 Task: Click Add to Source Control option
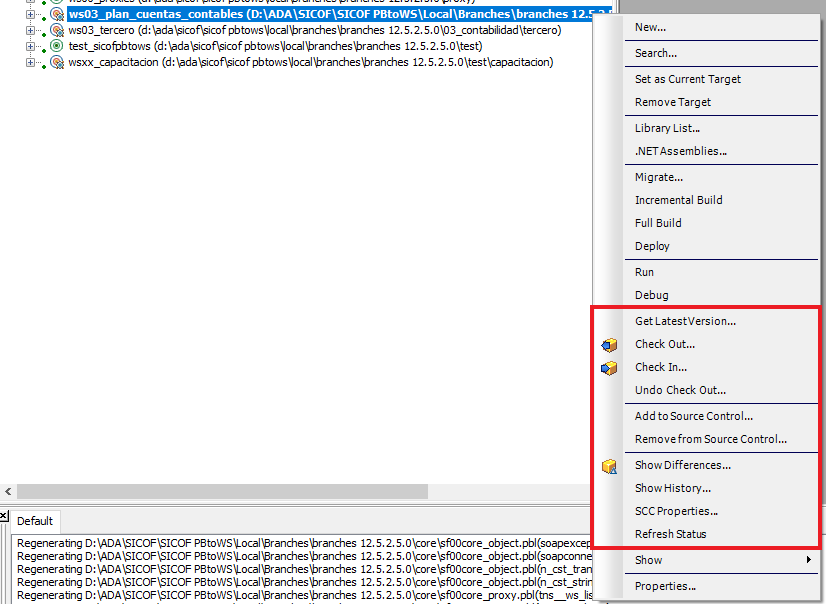pos(694,416)
